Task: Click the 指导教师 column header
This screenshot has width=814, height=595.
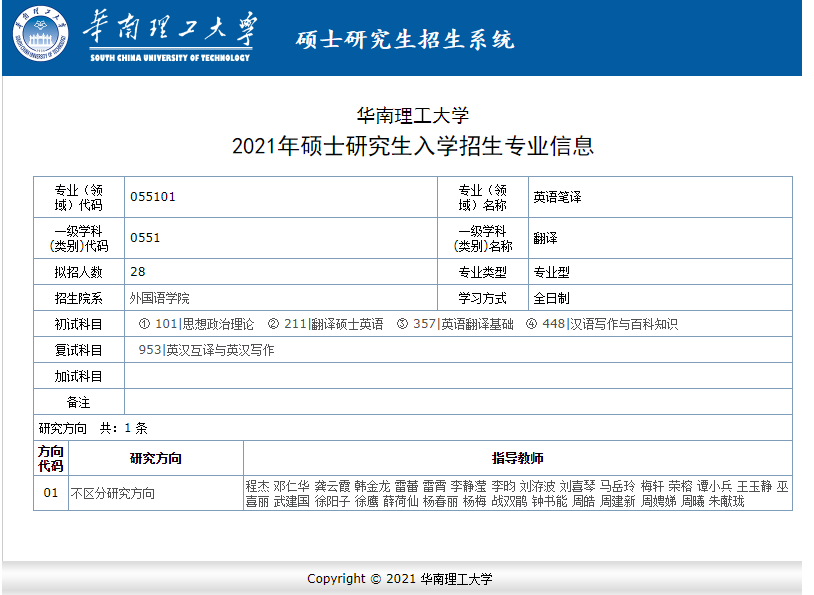Action: 518,458
